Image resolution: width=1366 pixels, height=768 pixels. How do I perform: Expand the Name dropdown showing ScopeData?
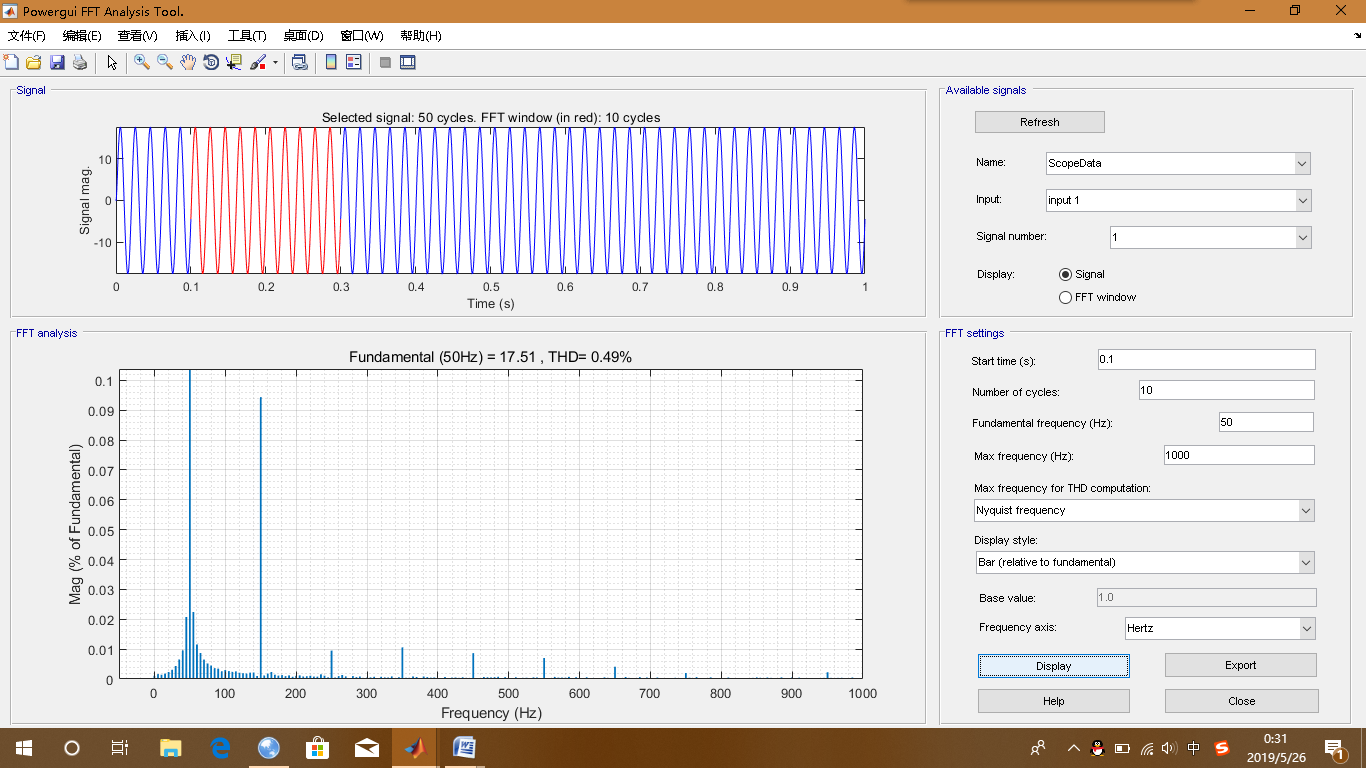tap(1177, 163)
